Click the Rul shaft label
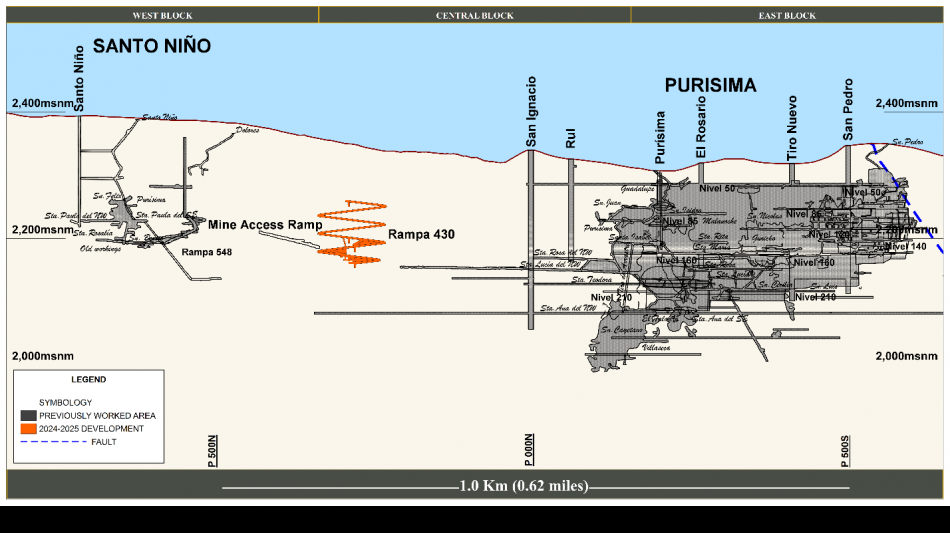This screenshot has width=950, height=533. pyautogui.click(x=571, y=138)
